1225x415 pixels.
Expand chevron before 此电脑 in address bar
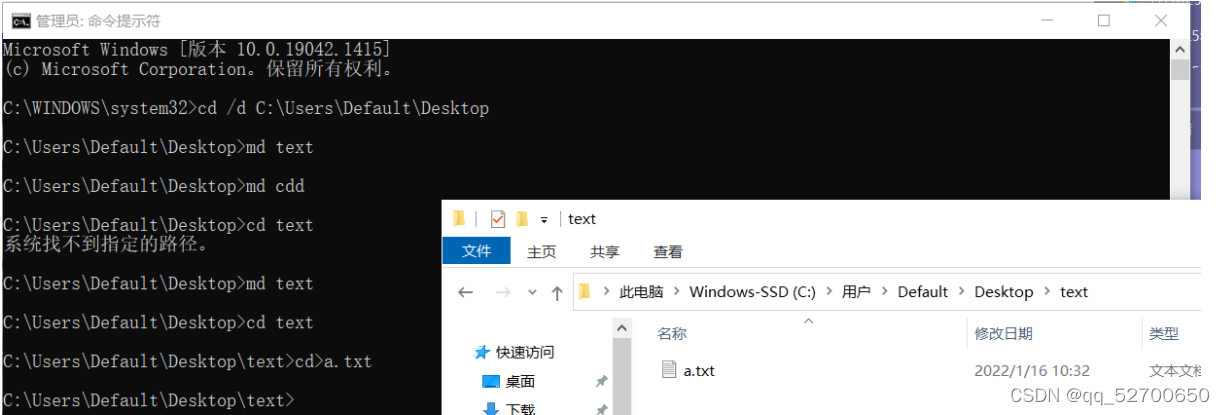pyautogui.click(x=606, y=292)
